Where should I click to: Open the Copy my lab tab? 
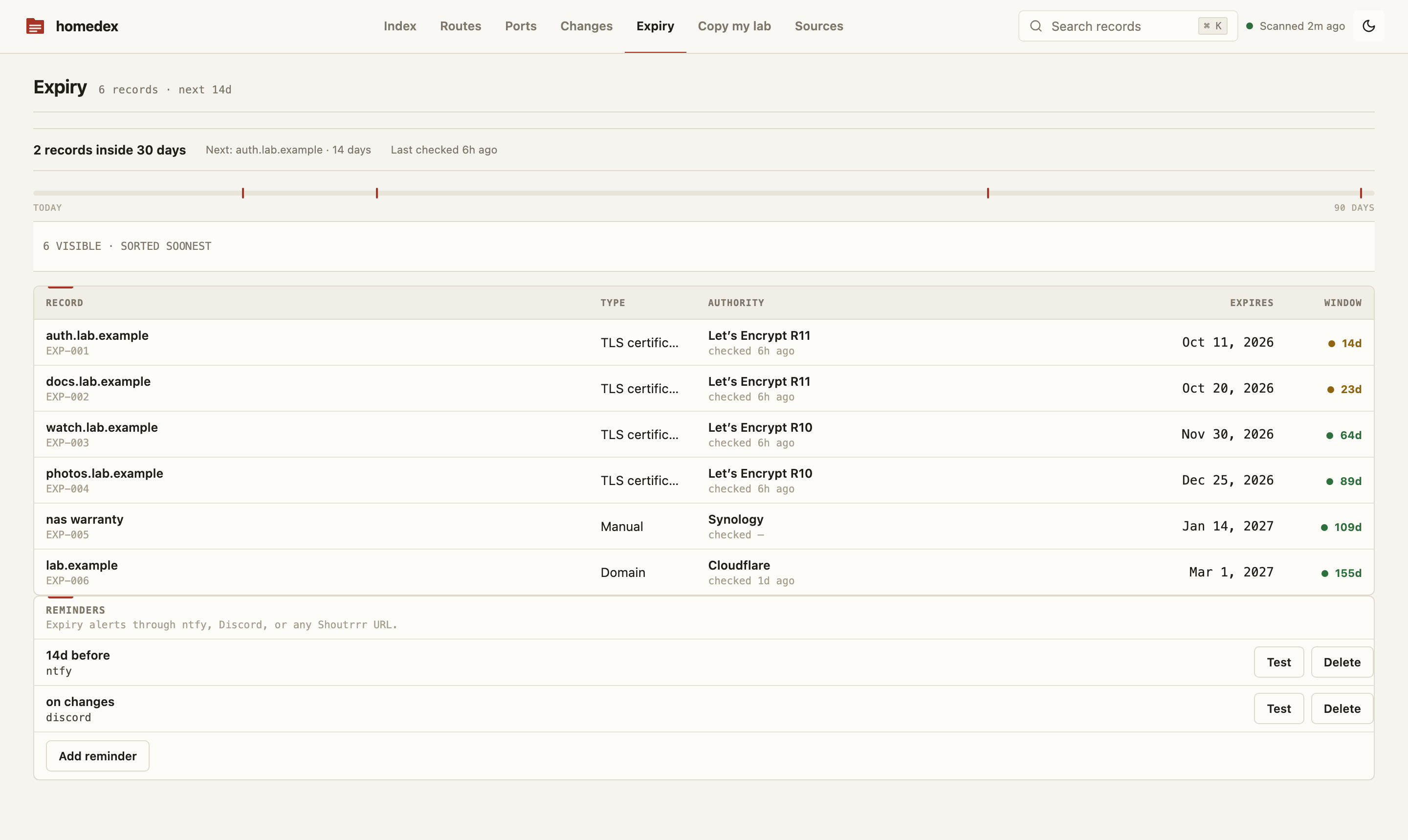click(x=734, y=26)
